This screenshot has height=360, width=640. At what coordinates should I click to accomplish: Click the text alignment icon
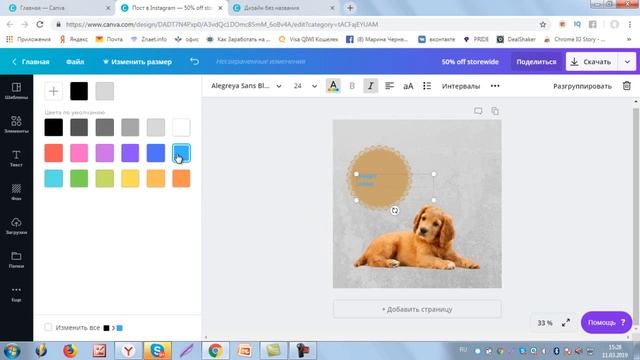click(x=389, y=86)
